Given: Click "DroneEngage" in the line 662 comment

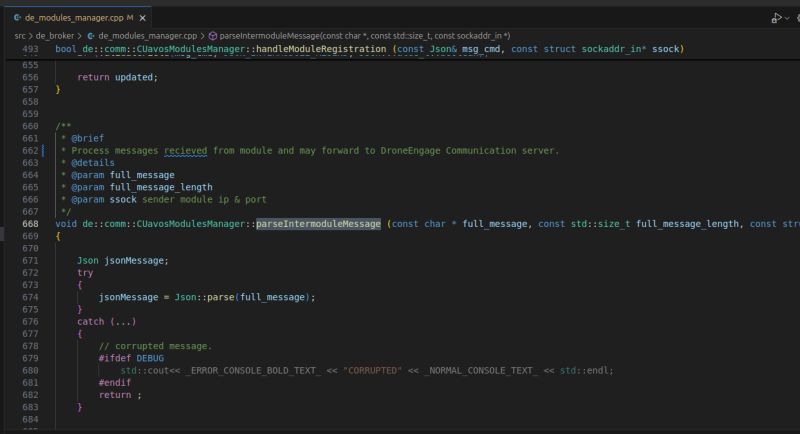Looking at the screenshot, I should click(410, 150).
